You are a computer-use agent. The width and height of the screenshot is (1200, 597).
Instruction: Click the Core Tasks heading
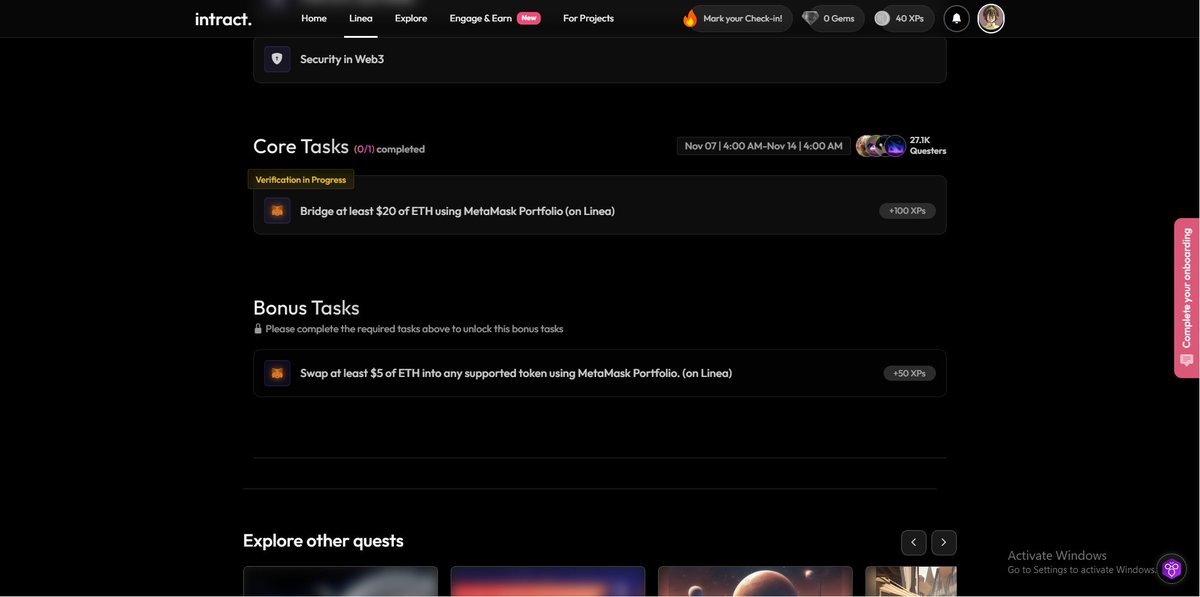click(x=301, y=146)
